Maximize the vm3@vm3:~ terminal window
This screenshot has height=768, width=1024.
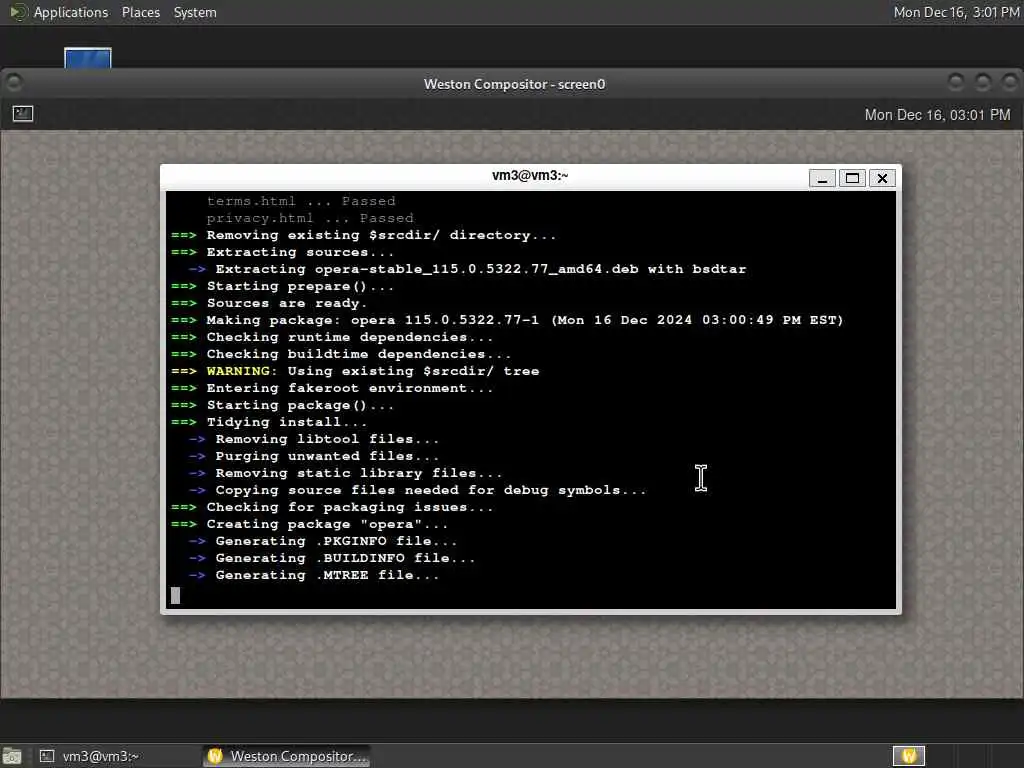click(852, 178)
